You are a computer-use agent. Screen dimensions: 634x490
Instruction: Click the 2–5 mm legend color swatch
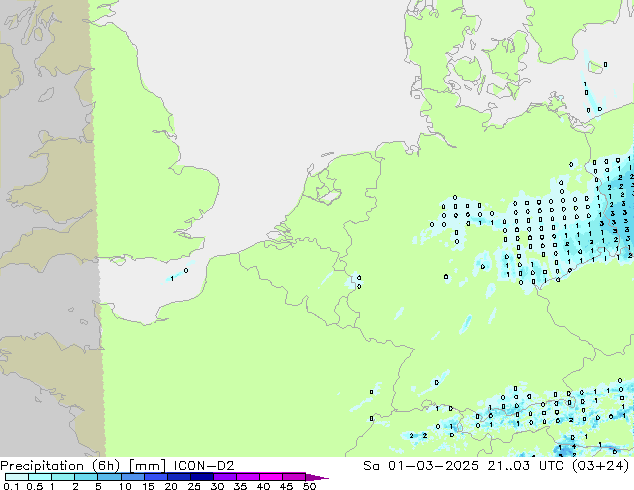tap(86, 477)
